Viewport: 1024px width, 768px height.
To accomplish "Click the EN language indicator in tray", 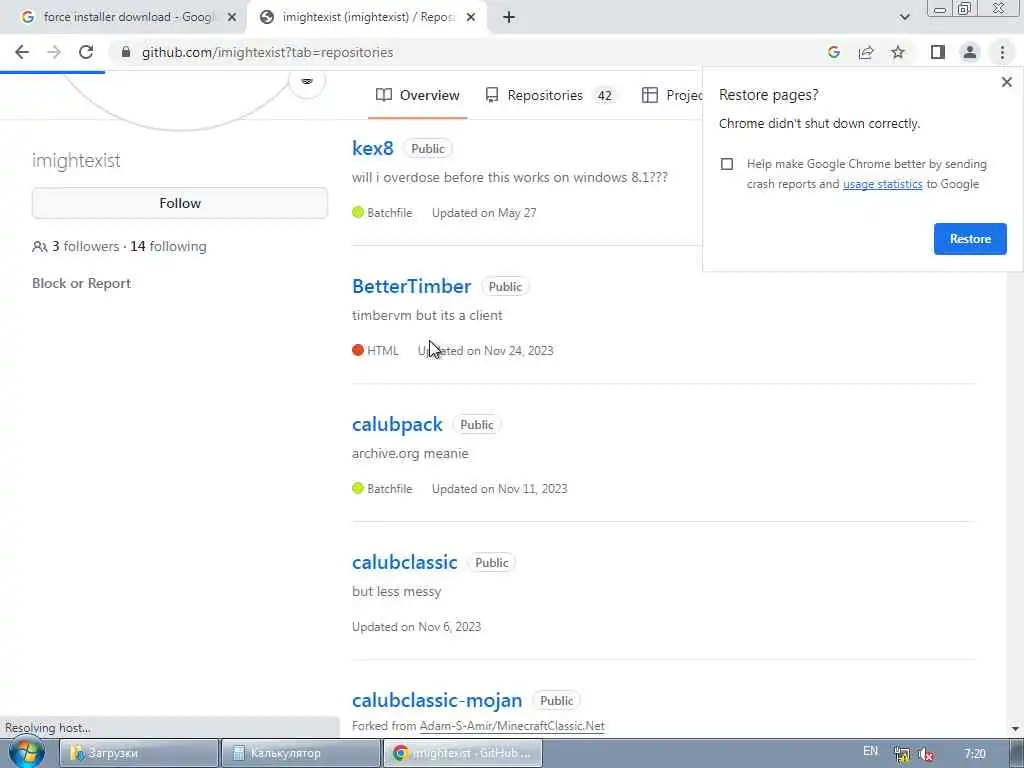I will 871,751.
